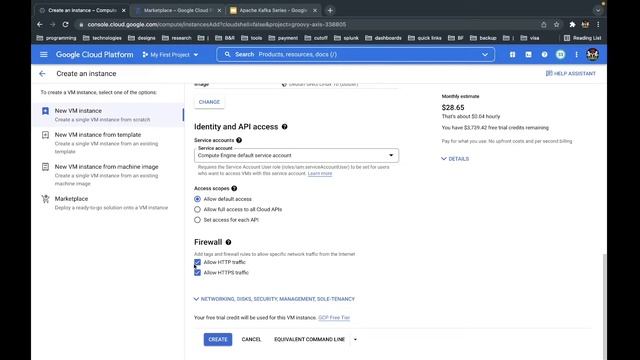Screen dimensions: 640x360
Task: Go back with the Create an instance arrow
Action: pos(42,73)
